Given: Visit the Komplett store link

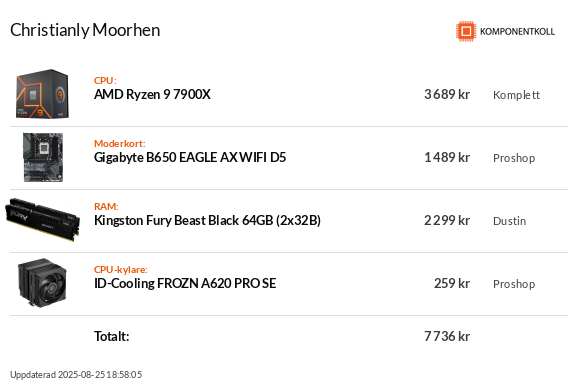Looking at the screenshot, I should tap(516, 95).
